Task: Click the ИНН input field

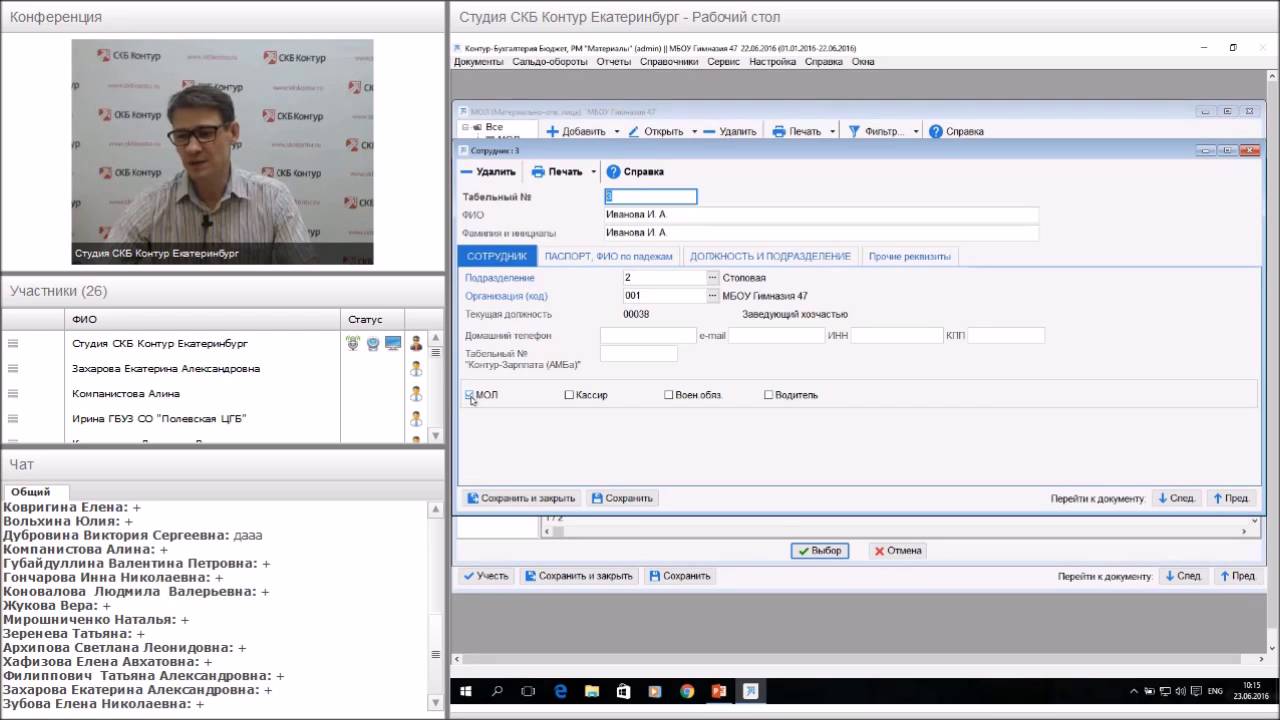Action: pos(897,335)
